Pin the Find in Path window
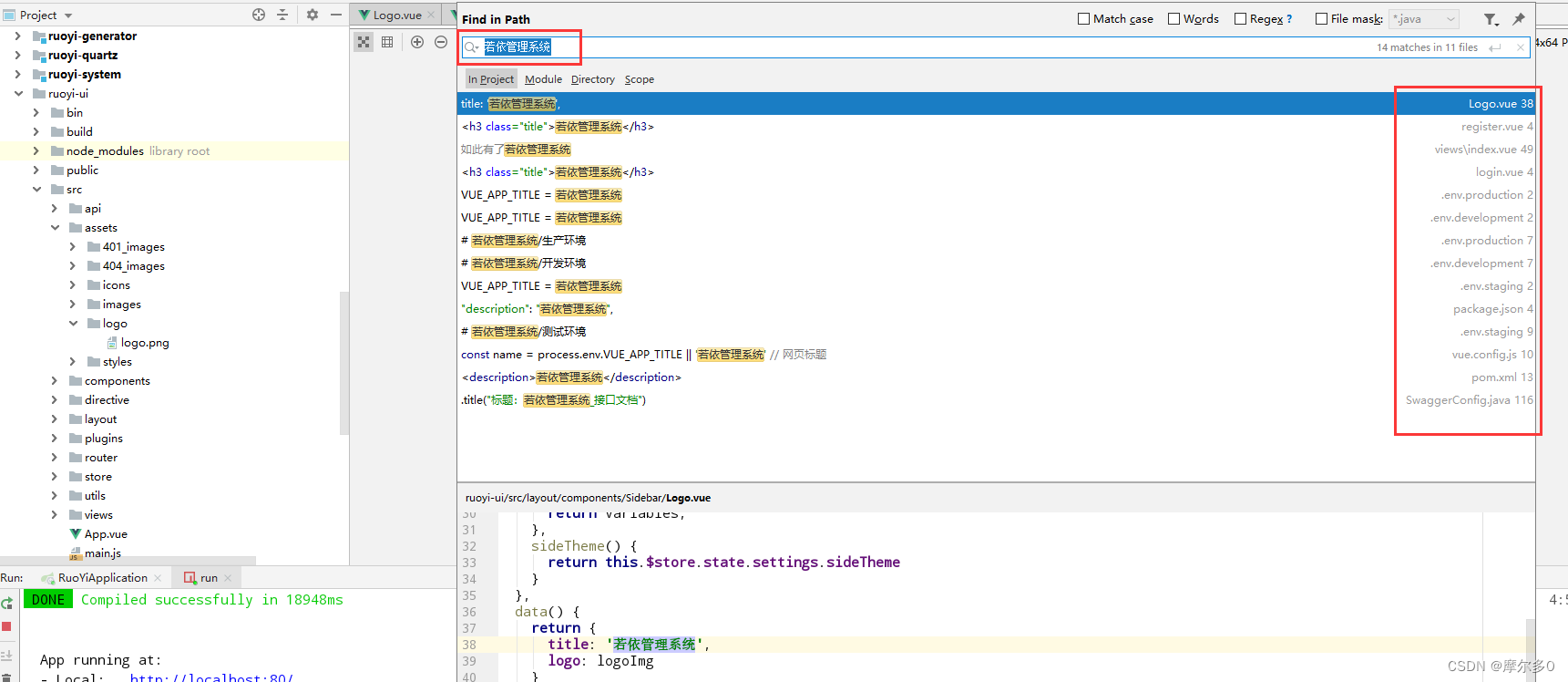1568x682 pixels. pos(1519,19)
